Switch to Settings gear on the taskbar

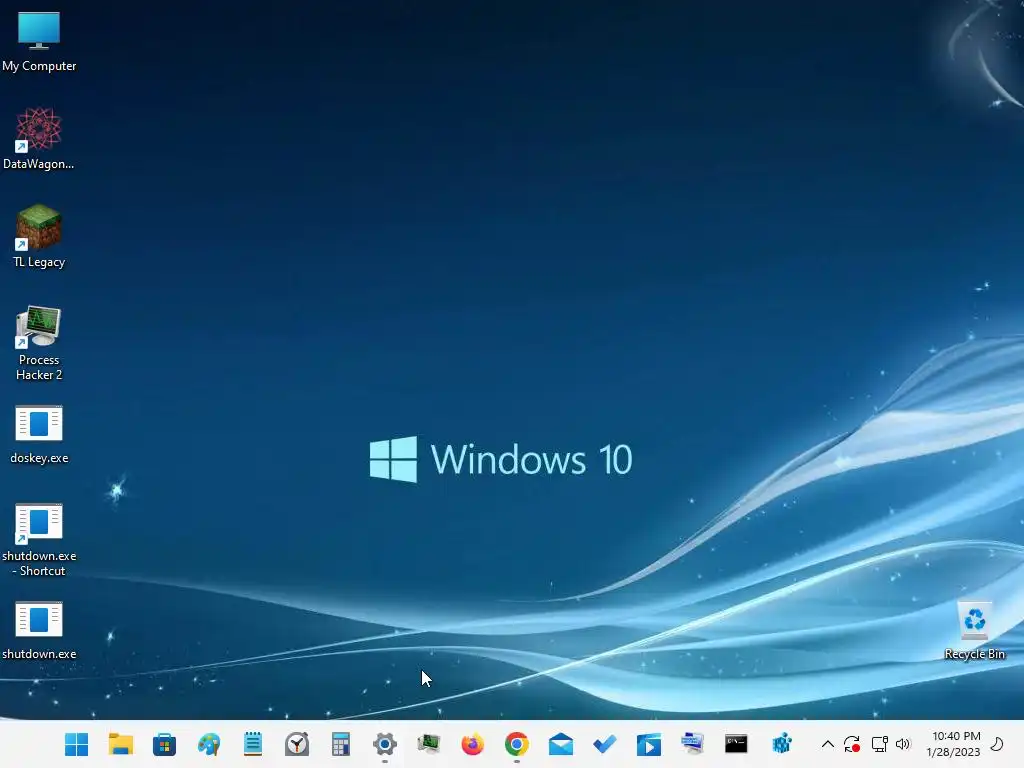pyautogui.click(x=385, y=744)
